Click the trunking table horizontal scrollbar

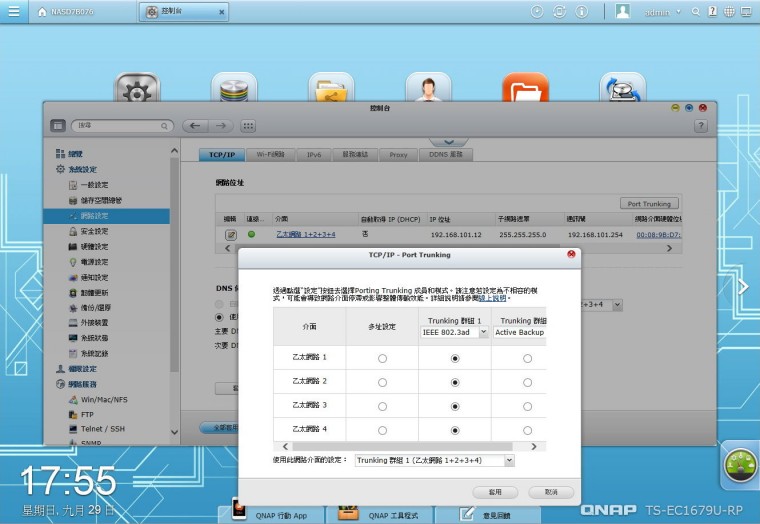[x=410, y=445]
